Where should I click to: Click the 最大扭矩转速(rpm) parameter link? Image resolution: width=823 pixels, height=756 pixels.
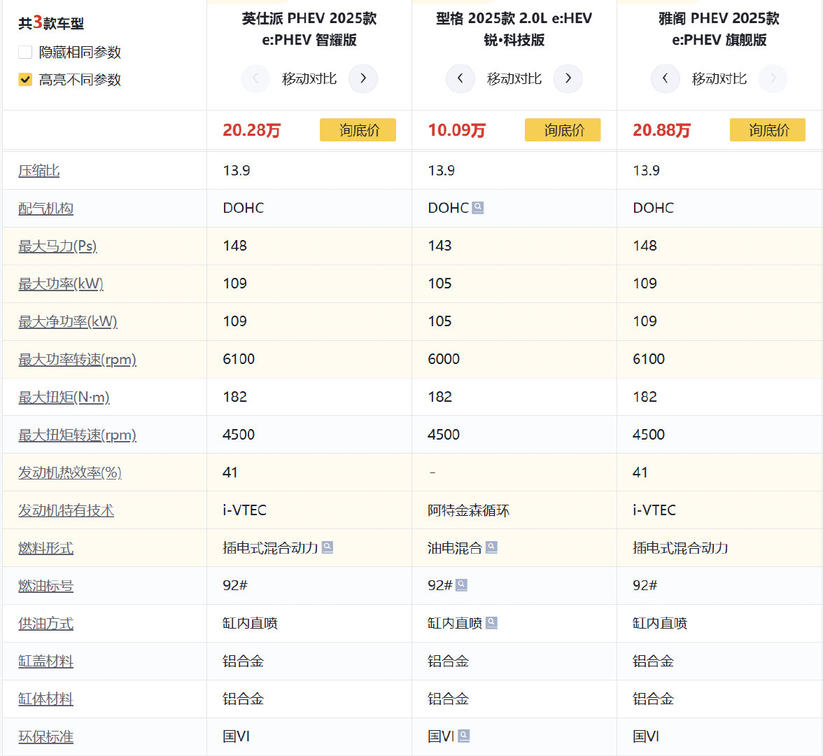77,435
